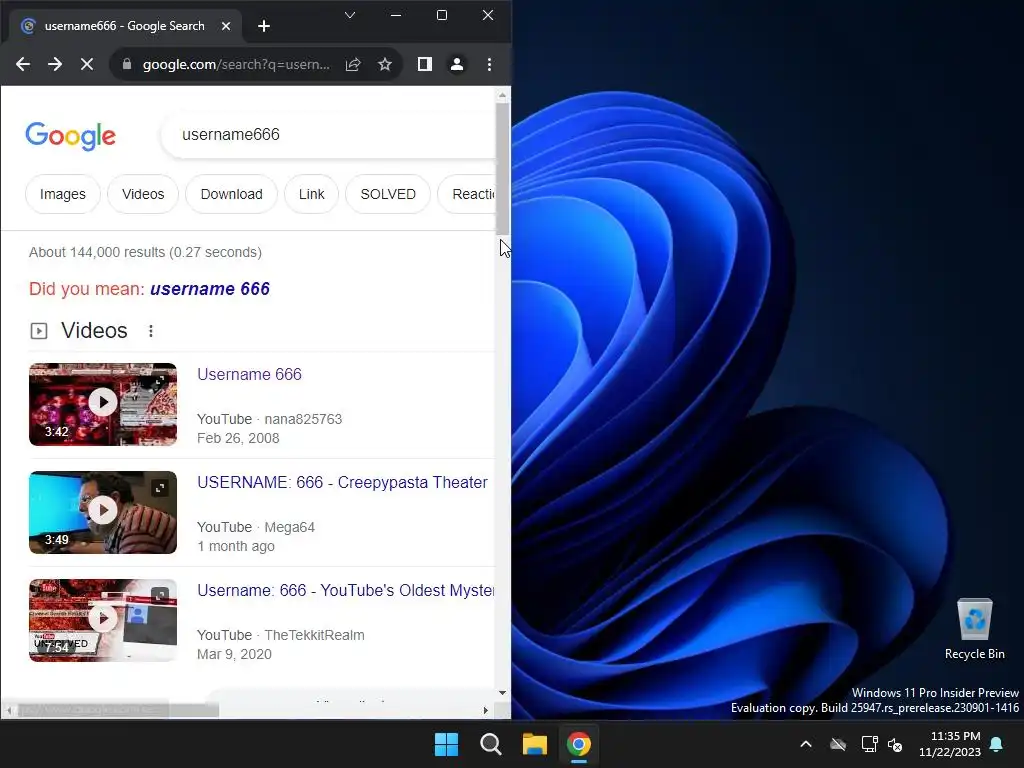Viewport: 1024px width, 768px height.
Task: Play the 3:49 Mega64 video thumbnail
Action: [103, 512]
